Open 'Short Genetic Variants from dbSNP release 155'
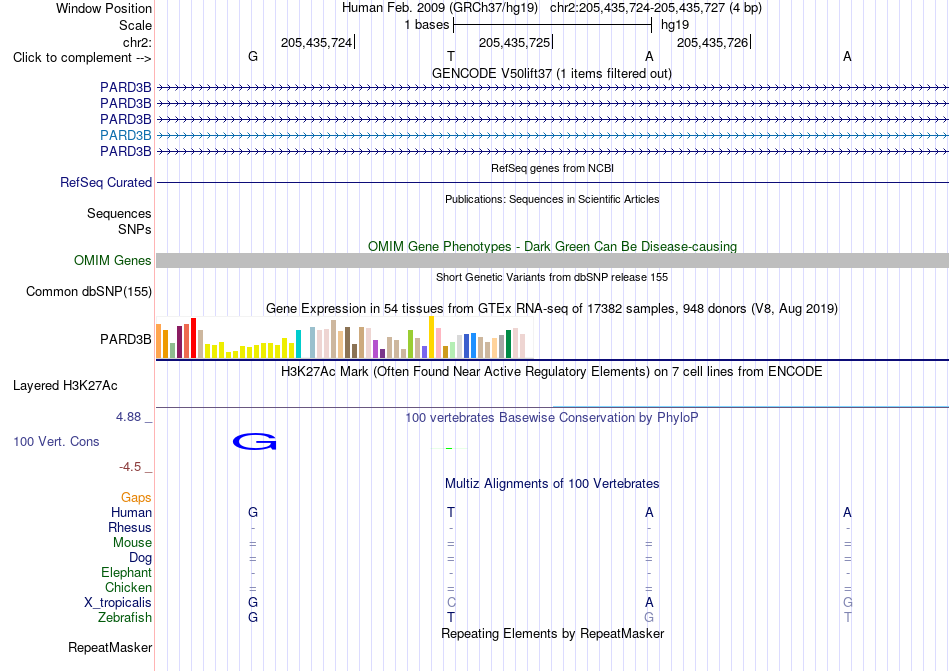The width and height of the screenshot is (950, 671). click(x=552, y=277)
